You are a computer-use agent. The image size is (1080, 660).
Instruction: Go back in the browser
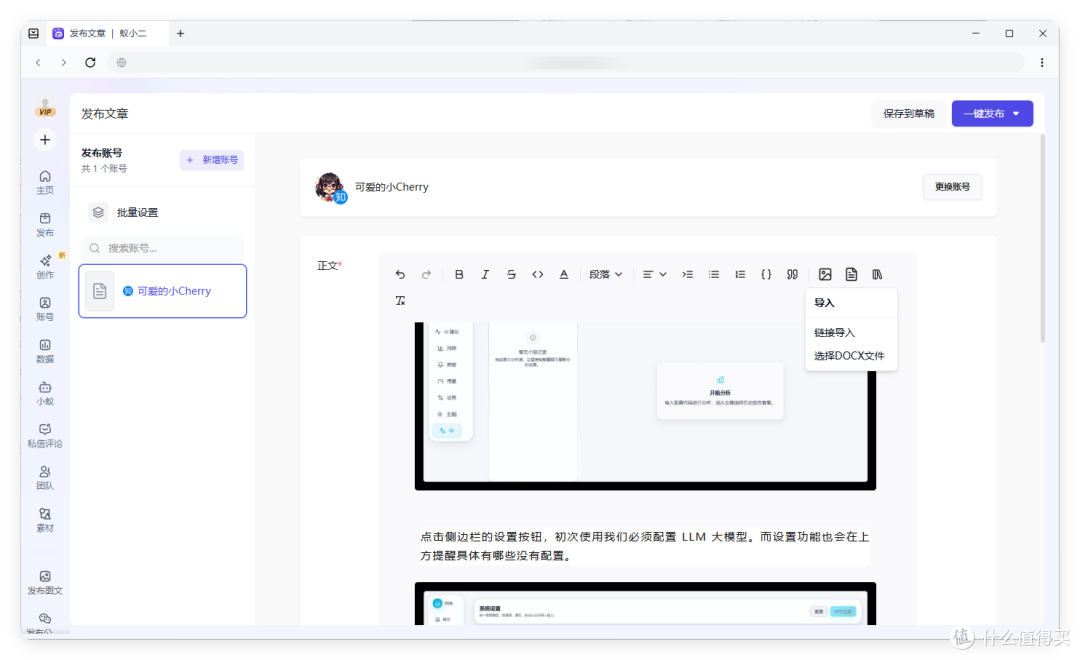(x=39, y=63)
